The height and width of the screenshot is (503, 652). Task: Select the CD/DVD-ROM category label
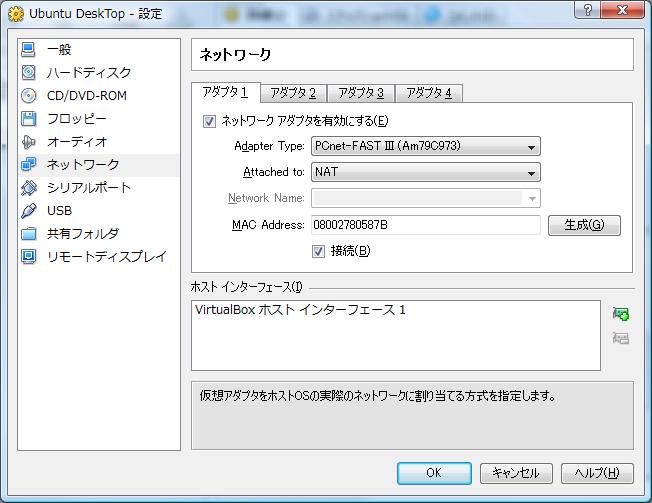pos(86,96)
